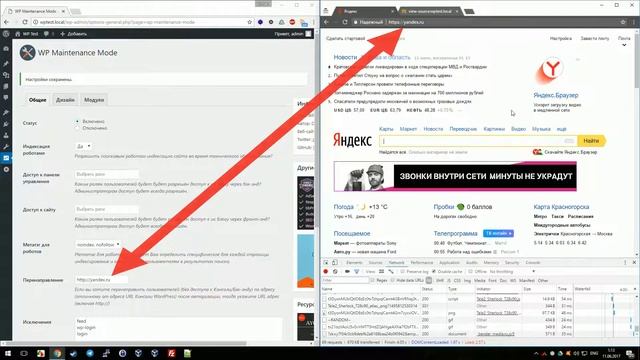
Task: Click the WordPress logo in admin bar
Action: (6, 34)
